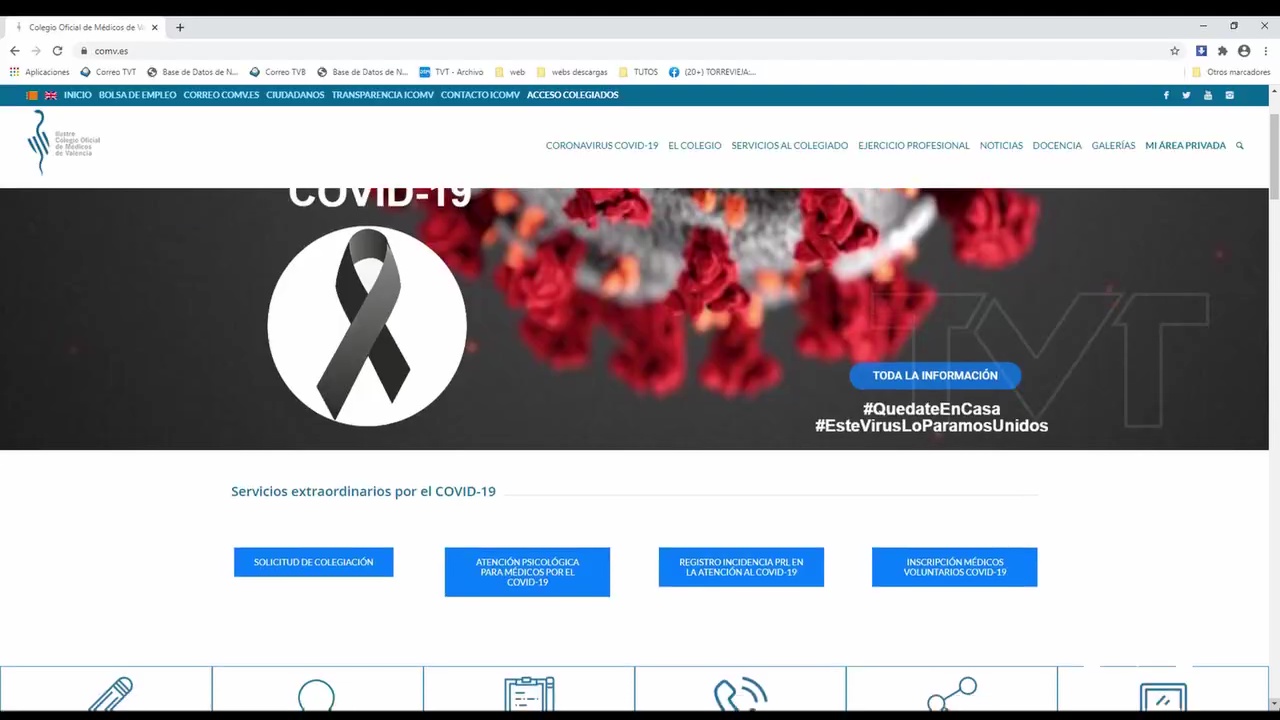Click the Colegio de Médicos Valencia logo
1280x720 pixels.
pyautogui.click(x=64, y=142)
